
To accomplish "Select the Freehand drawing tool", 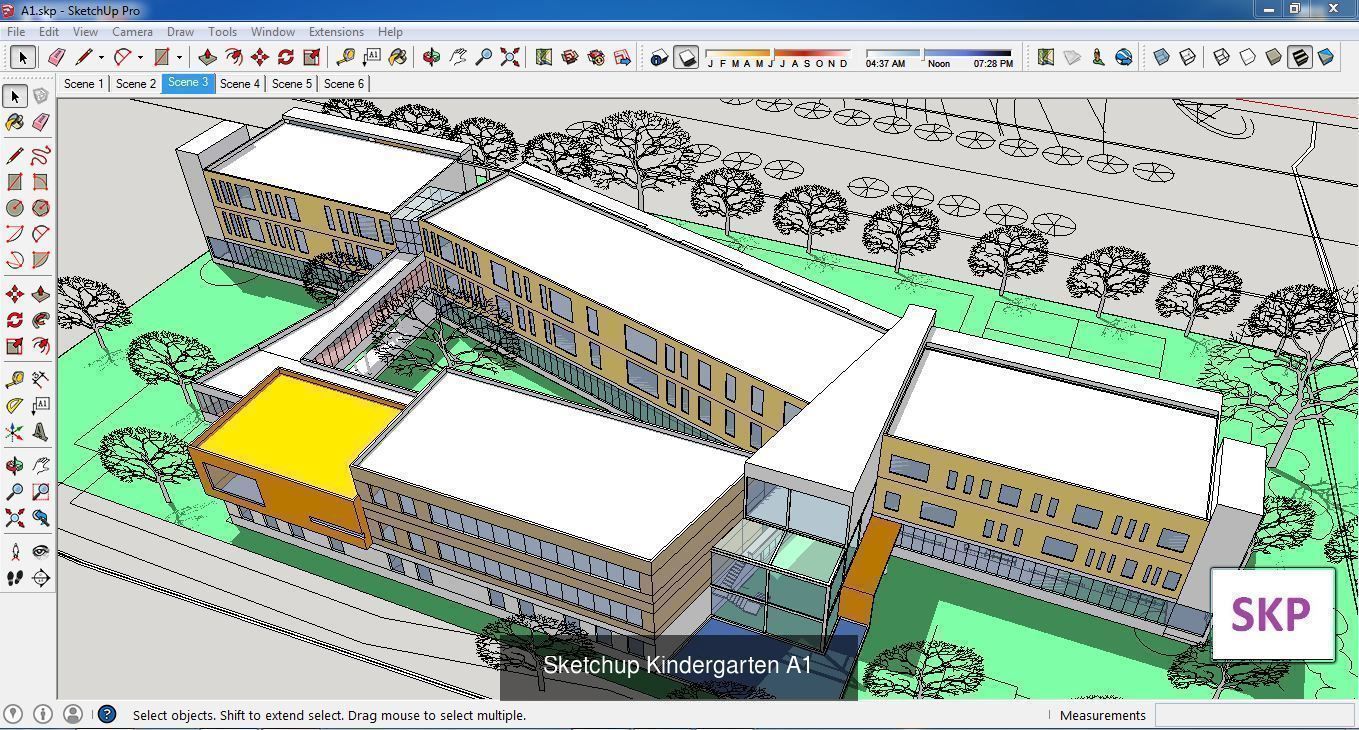I will (40, 155).
